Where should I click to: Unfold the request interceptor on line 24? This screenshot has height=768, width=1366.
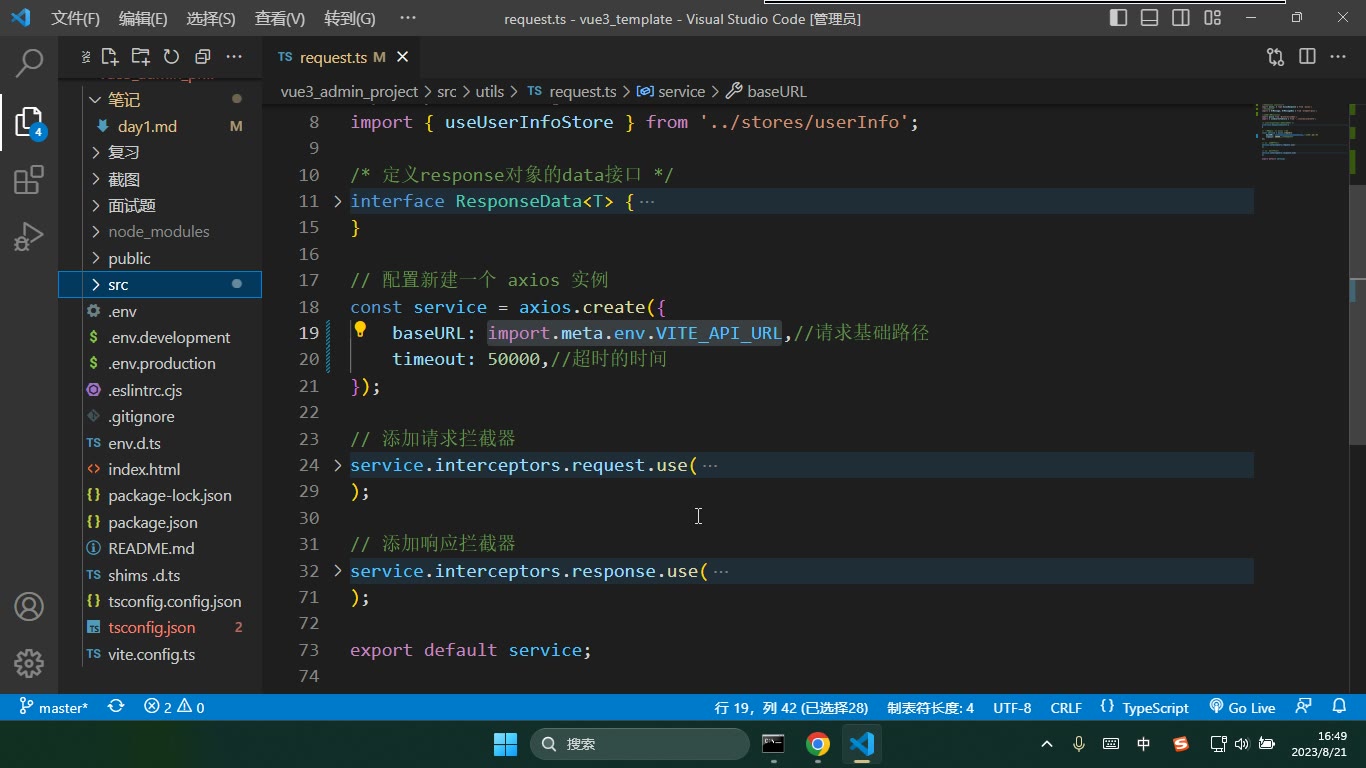338,465
